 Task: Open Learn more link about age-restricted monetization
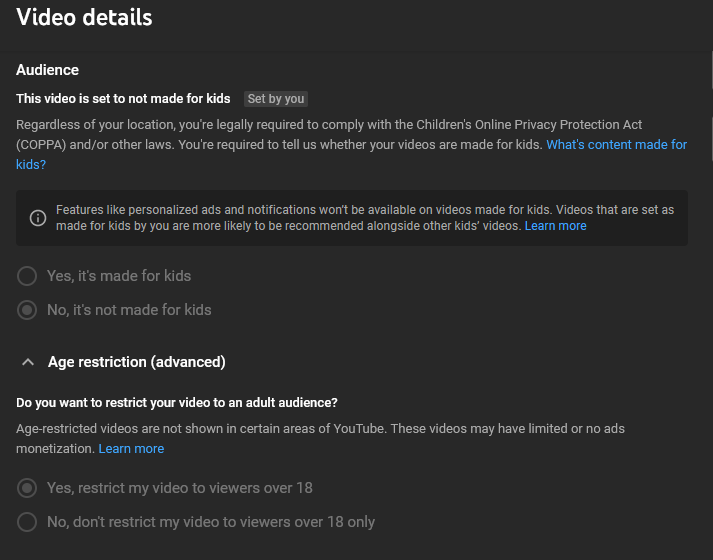pos(131,449)
